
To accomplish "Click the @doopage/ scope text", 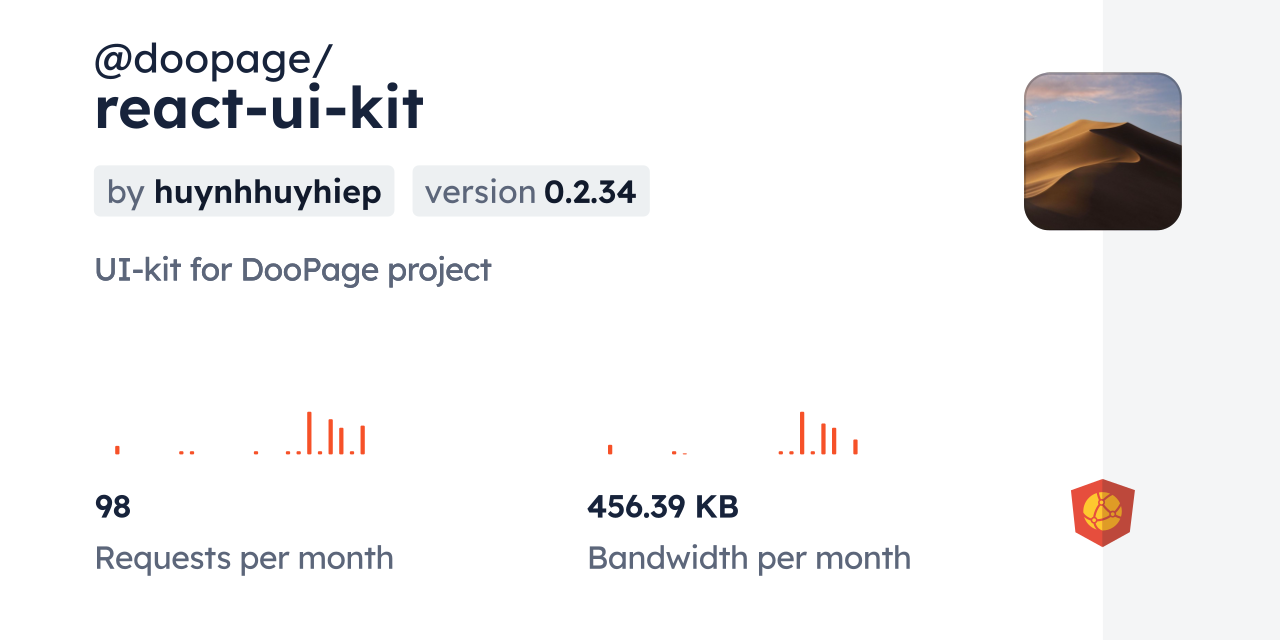I will click(213, 60).
